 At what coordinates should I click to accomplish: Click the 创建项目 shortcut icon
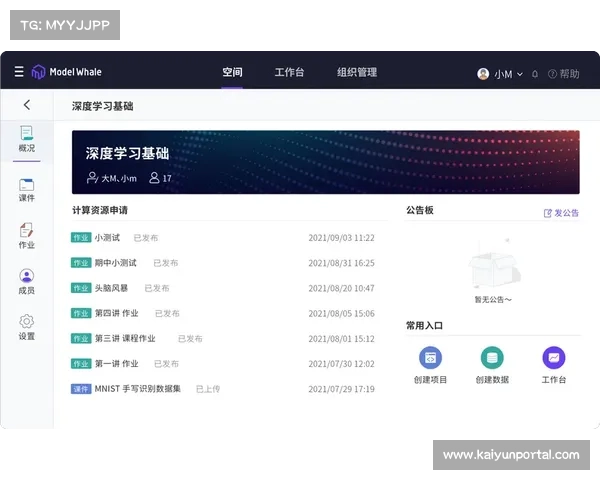tap(430, 358)
